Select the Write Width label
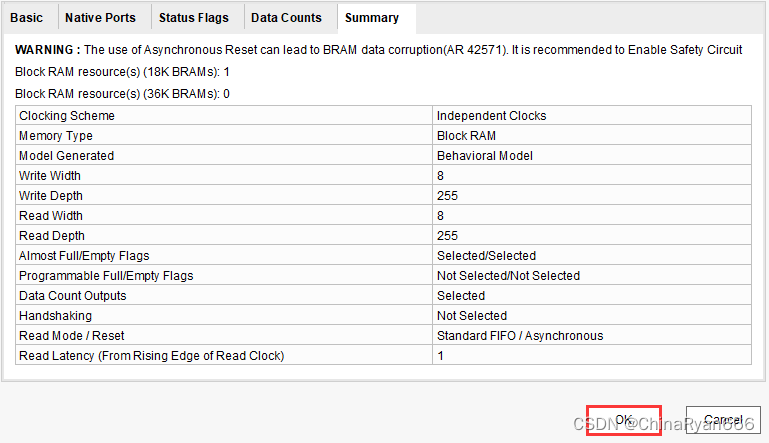The image size is (769, 443). click(50, 176)
